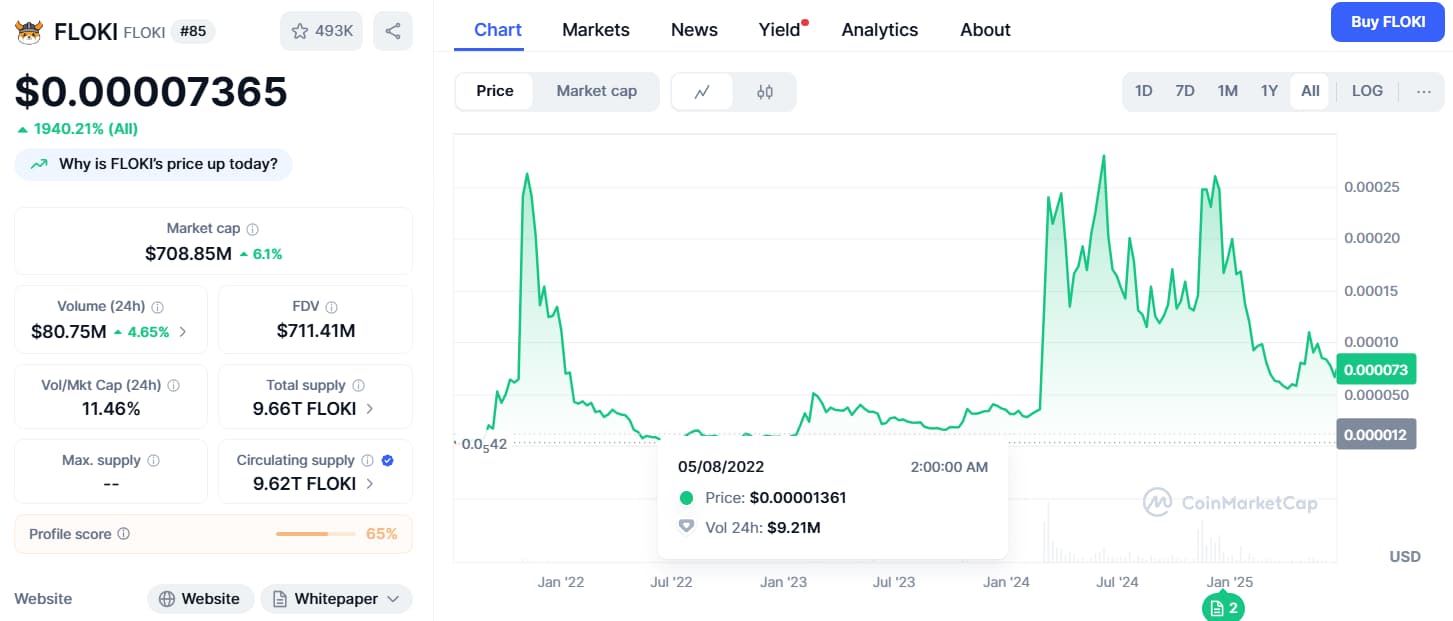Switch to the candlestick chart icon
This screenshot has height=621, width=1453.
tap(765, 92)
